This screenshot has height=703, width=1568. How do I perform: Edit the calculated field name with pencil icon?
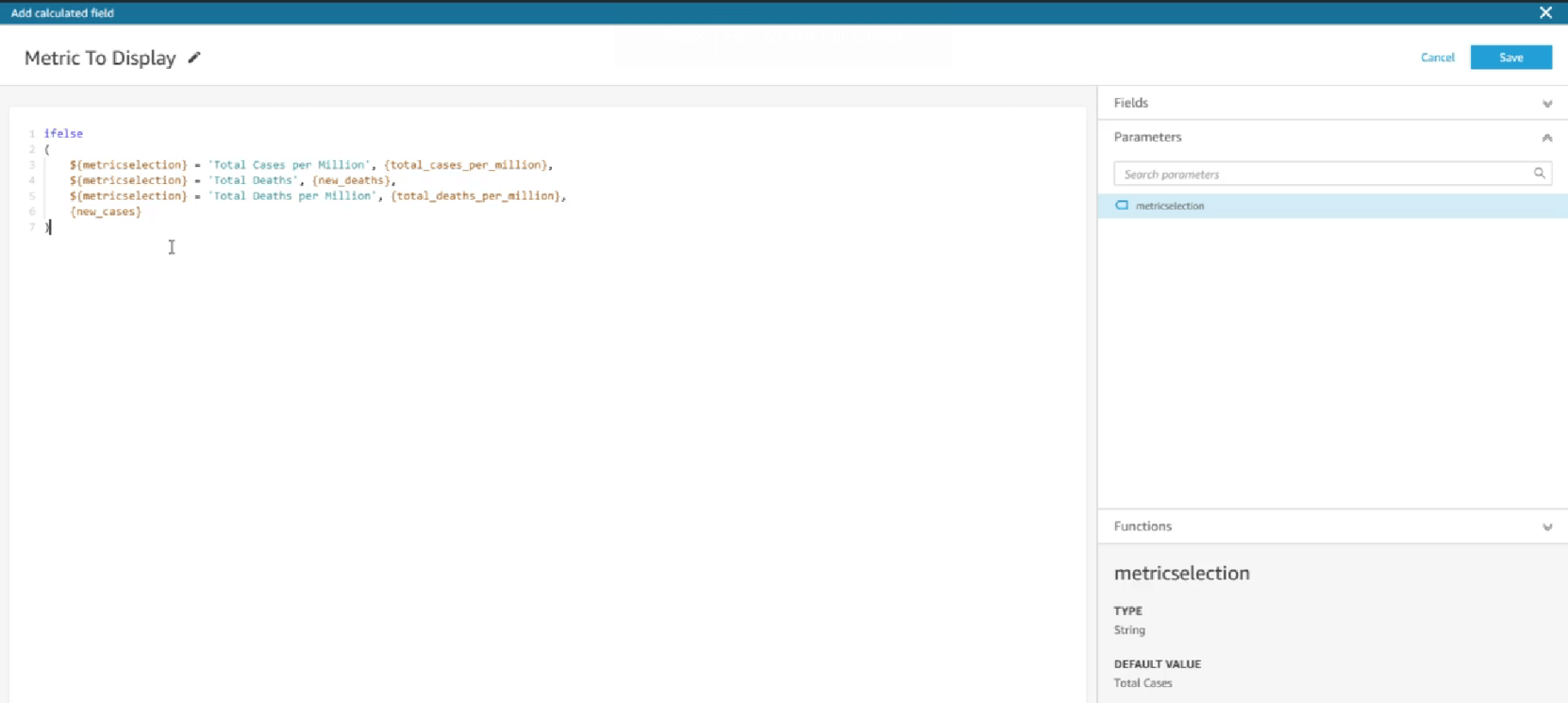[194, 58]
